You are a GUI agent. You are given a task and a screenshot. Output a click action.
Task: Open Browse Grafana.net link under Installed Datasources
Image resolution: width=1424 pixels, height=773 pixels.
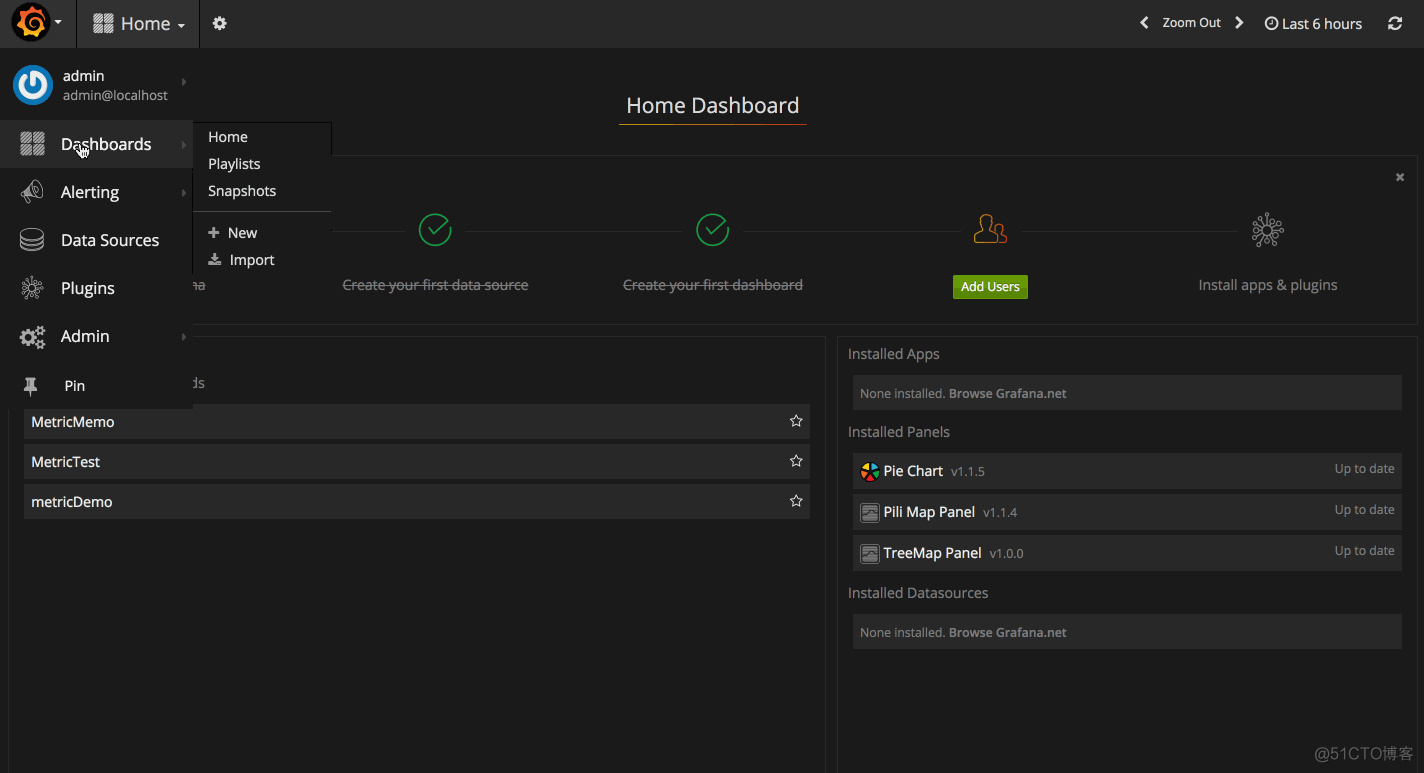[1007, 632]
